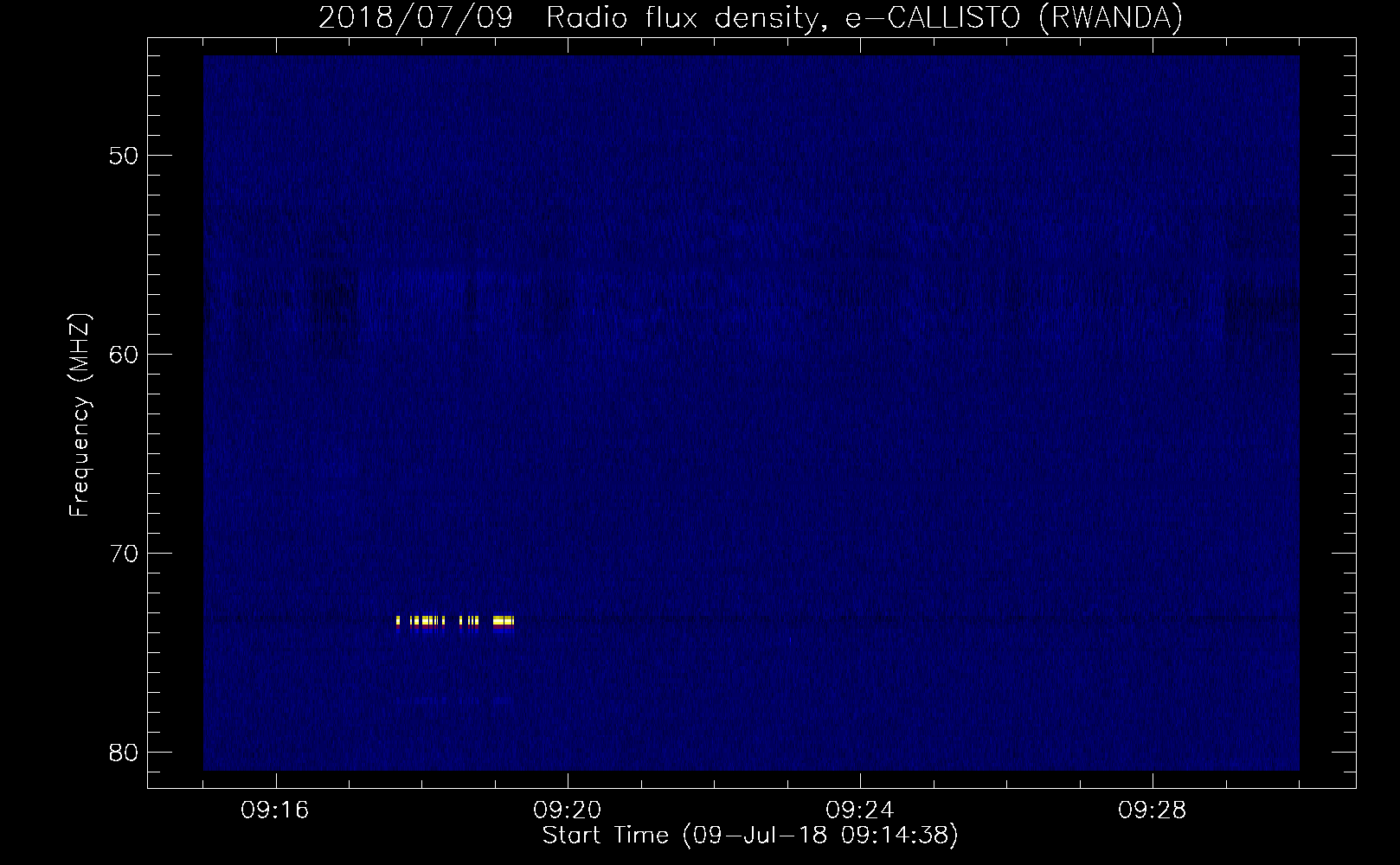Click the 09:24 time tick label
1400x865 pixels.
[x=860, y=811]
